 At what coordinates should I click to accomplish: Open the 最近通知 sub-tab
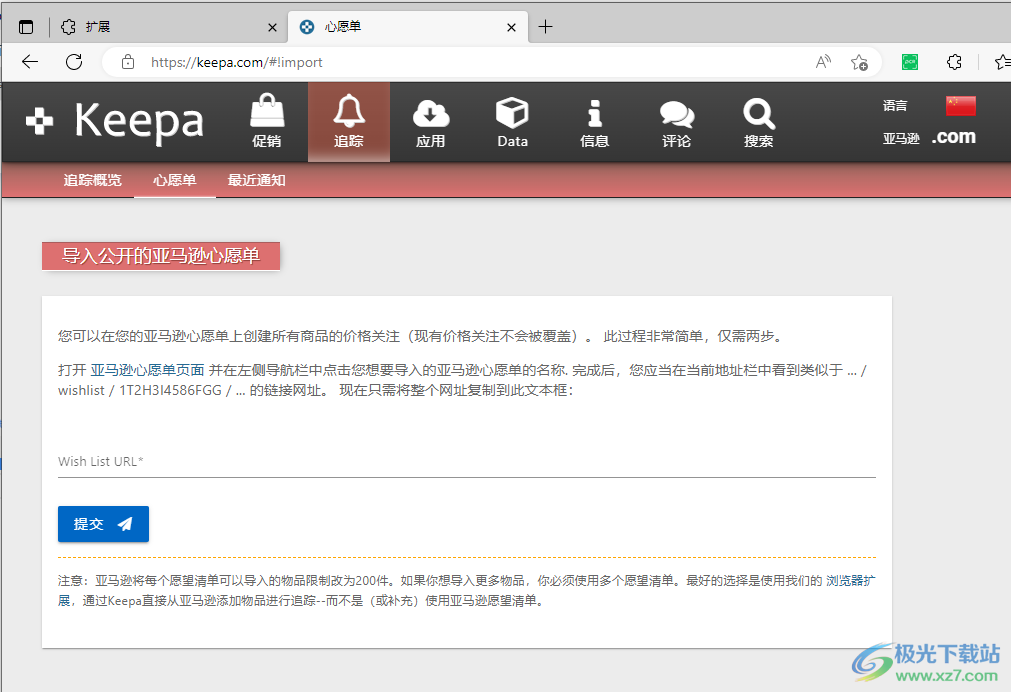257,180
